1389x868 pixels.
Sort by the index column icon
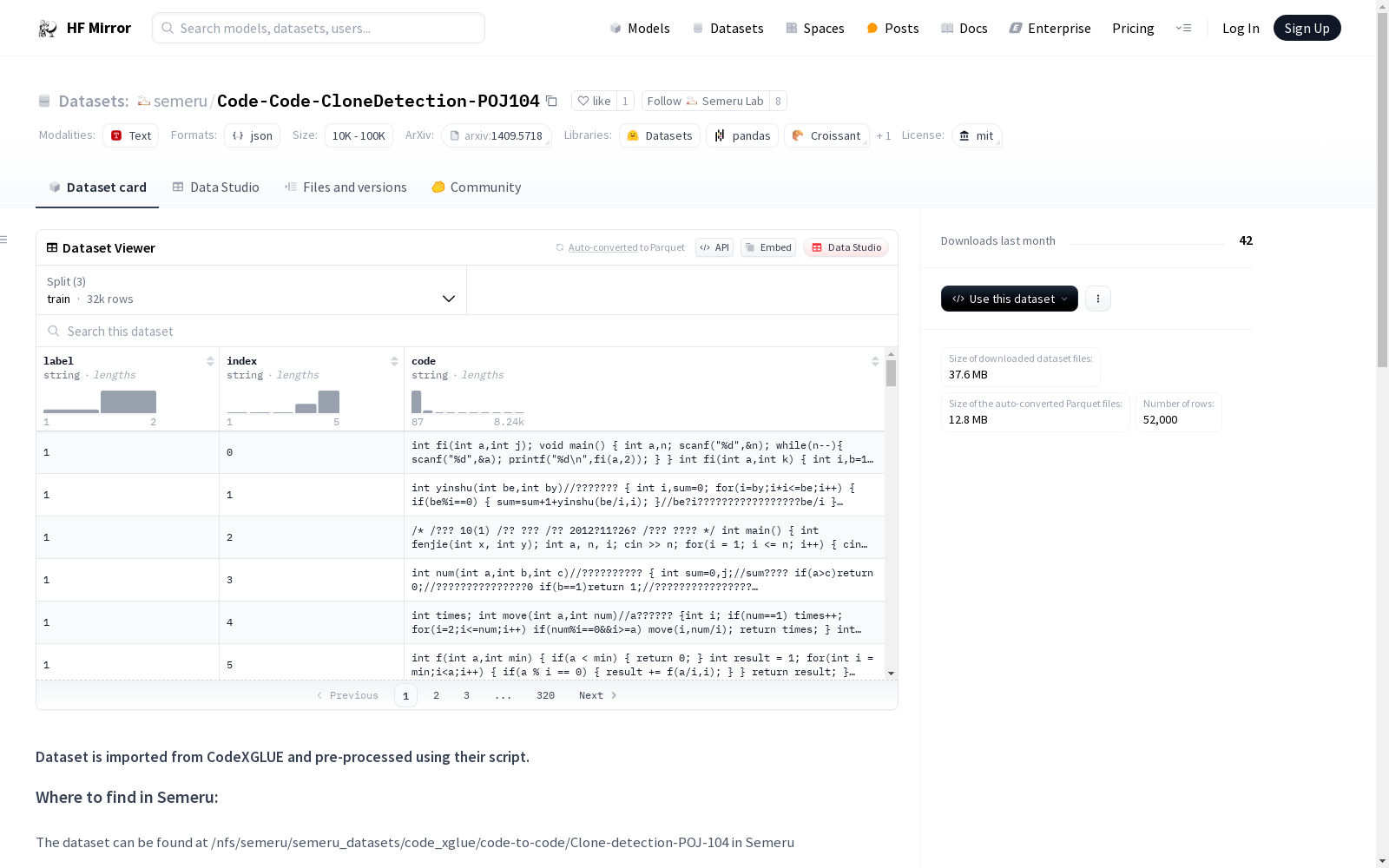click(394, 361)
